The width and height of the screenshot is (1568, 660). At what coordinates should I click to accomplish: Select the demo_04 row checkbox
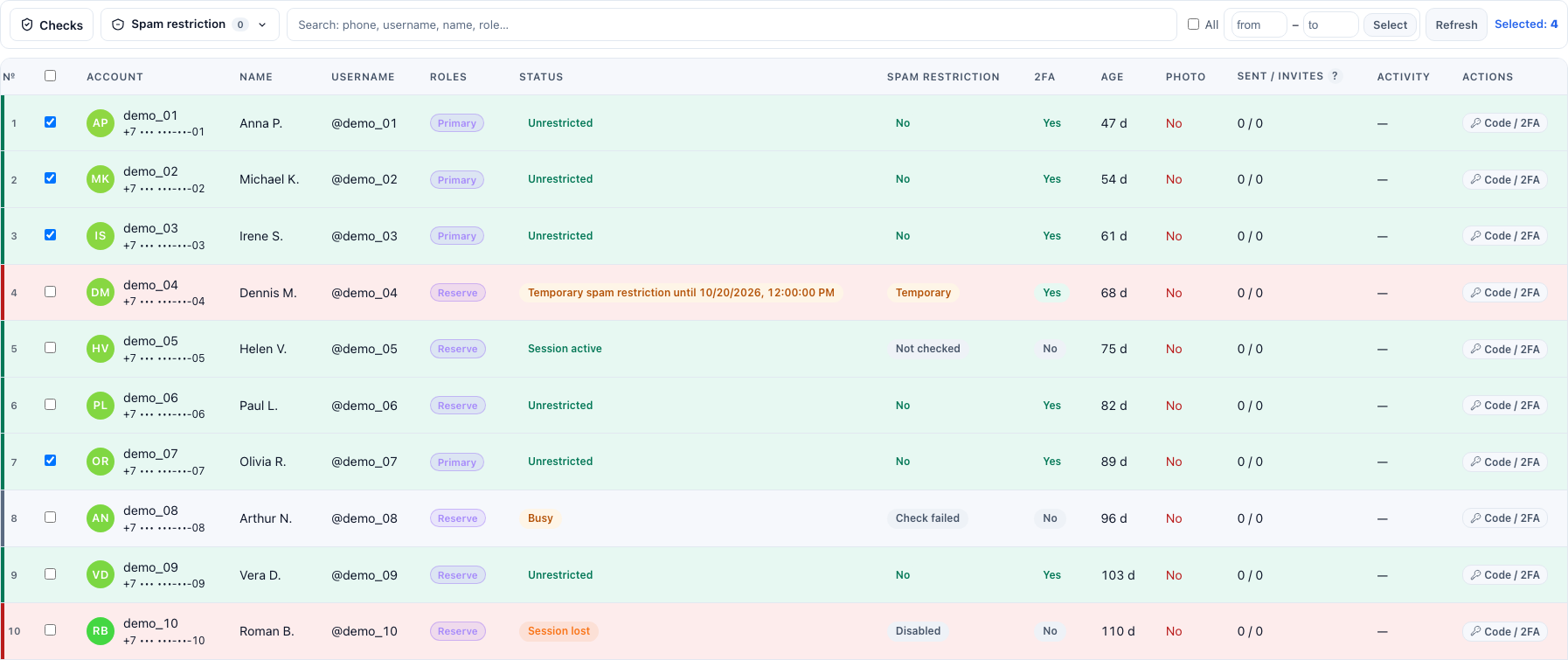(x=50, y=292)
